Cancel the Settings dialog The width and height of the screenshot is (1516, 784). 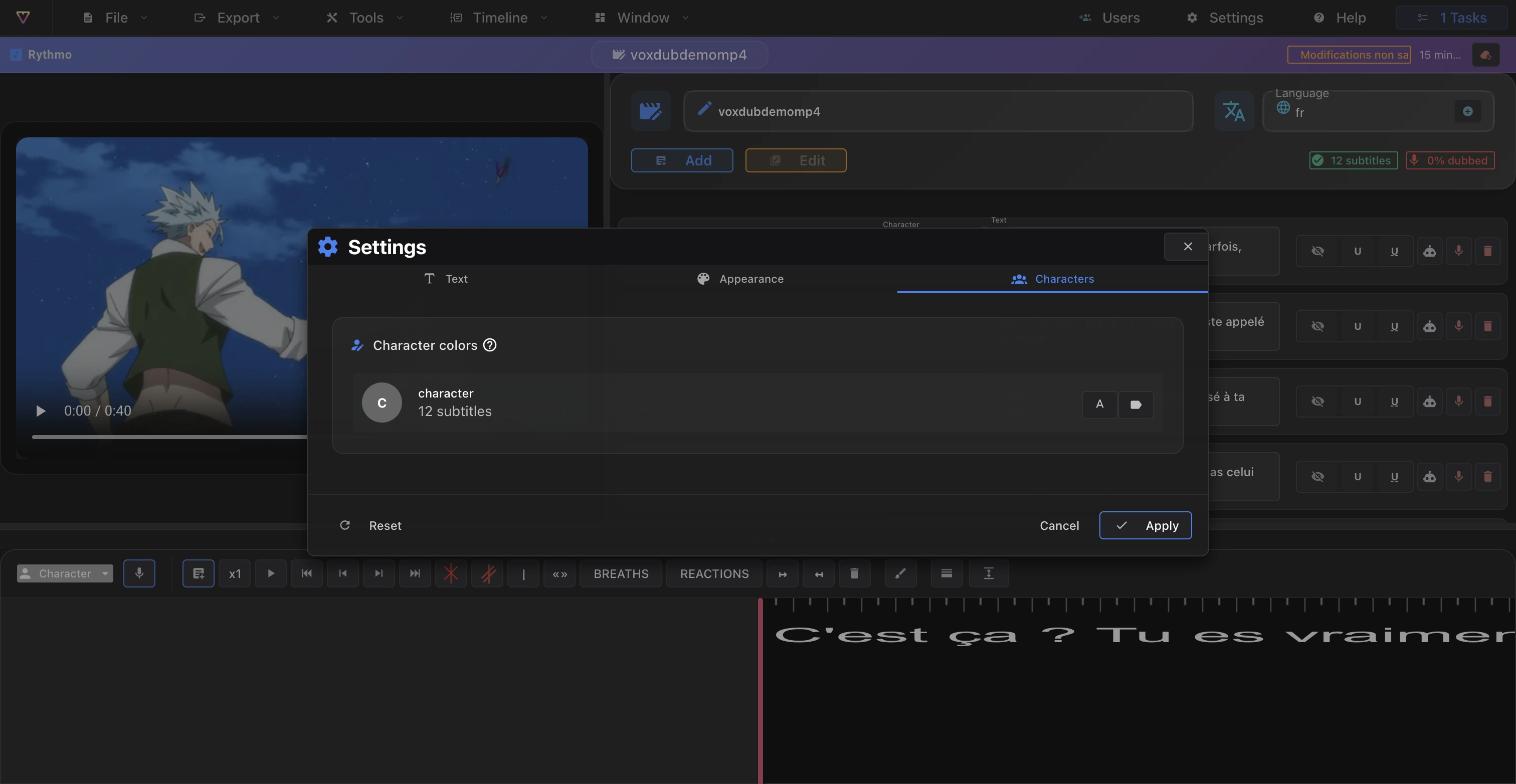(x=1059, y=525)
